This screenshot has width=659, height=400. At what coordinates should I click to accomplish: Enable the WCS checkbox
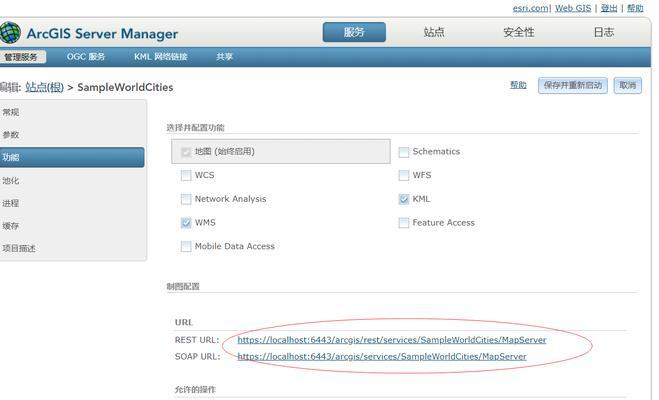186,175
